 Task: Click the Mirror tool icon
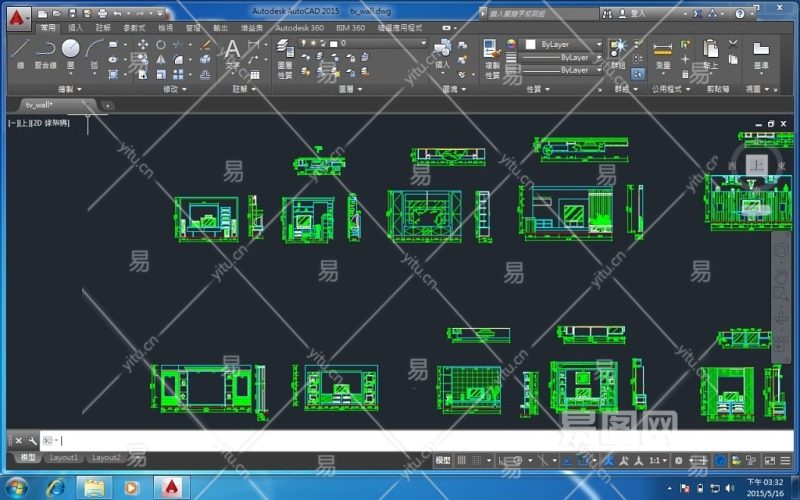161,60
